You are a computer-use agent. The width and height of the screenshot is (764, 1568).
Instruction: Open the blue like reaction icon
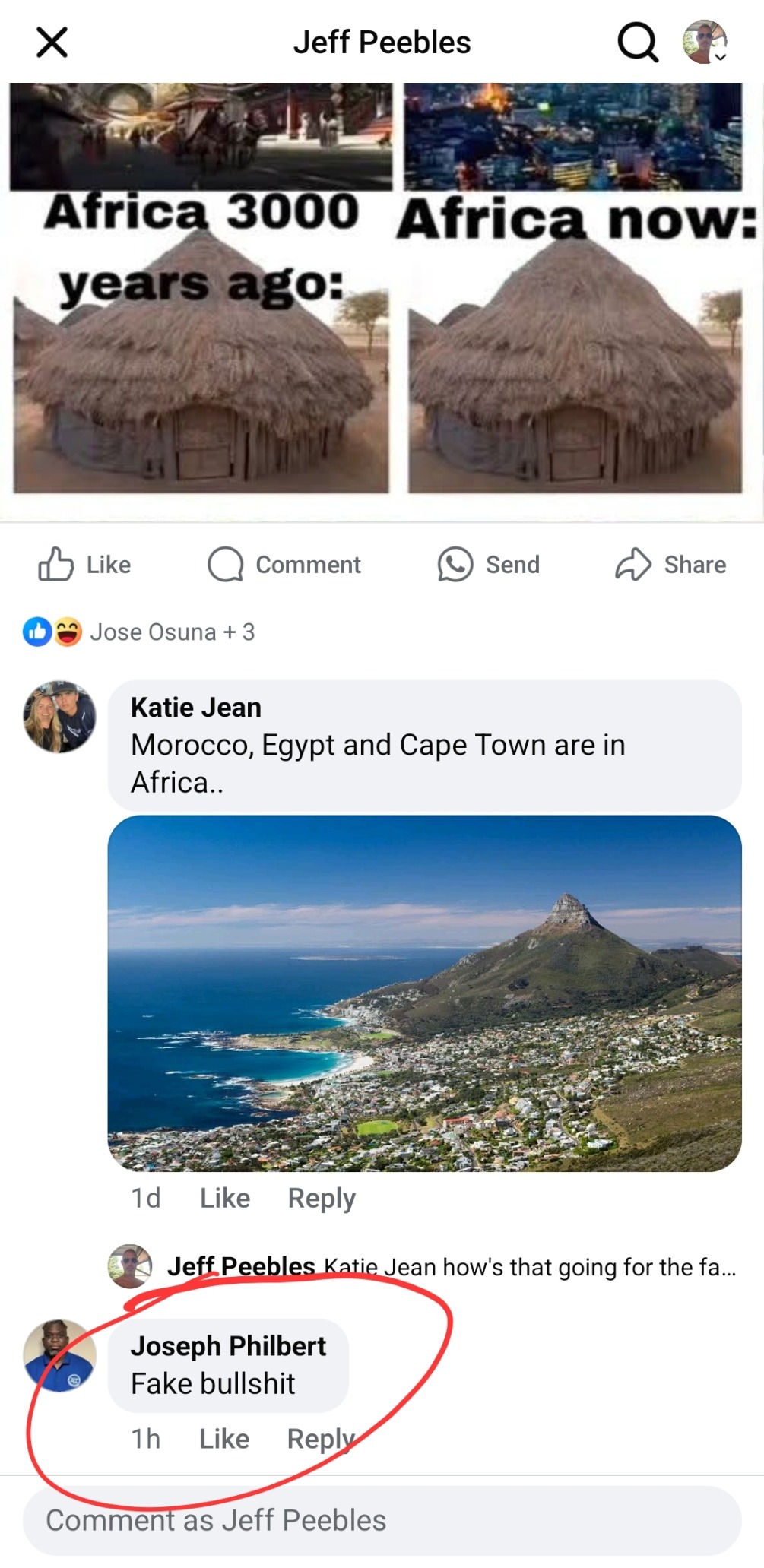[x=36, y=632]
